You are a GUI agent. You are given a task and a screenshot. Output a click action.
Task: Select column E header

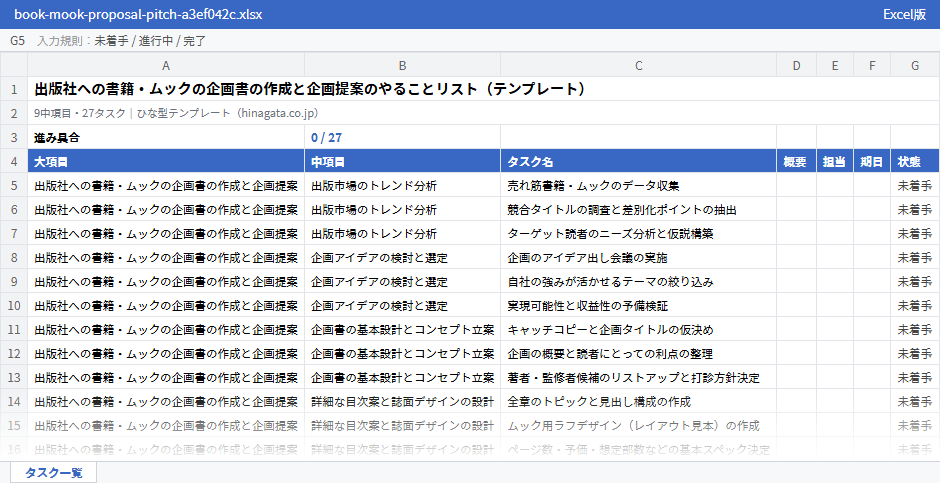[834, 65]
